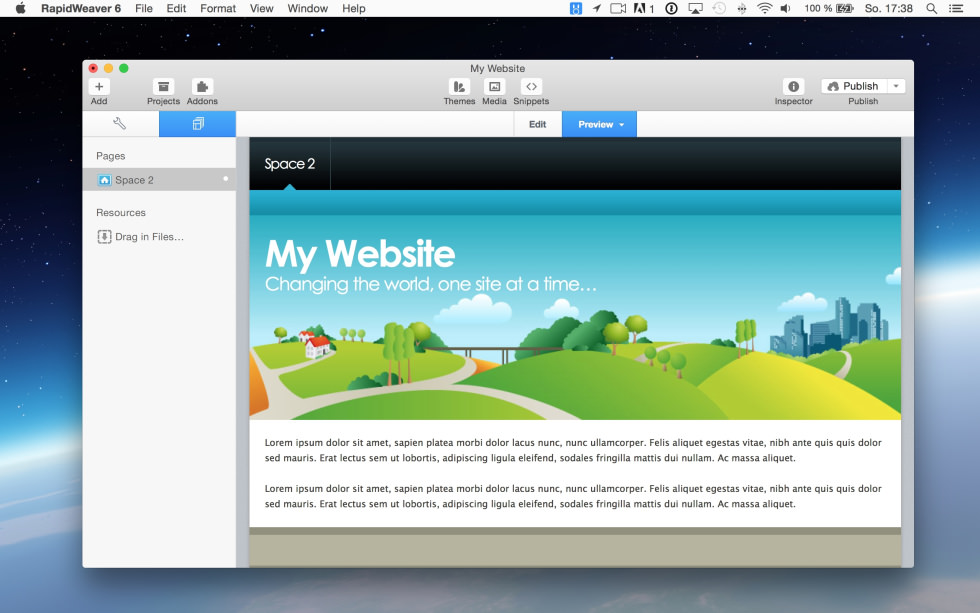
Task: Click the Wi-Fi status icon
Action: pyautogui.click(x=764, y=8)
